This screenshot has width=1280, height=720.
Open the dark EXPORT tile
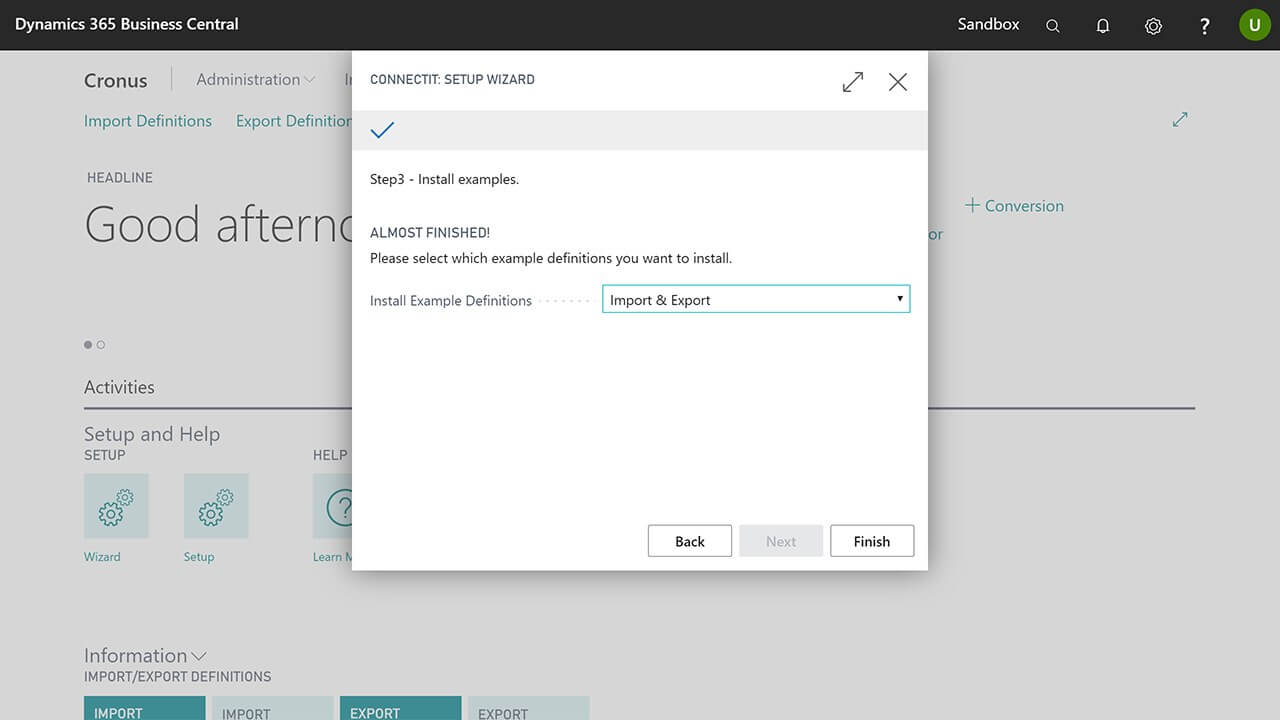coord(400,708)
